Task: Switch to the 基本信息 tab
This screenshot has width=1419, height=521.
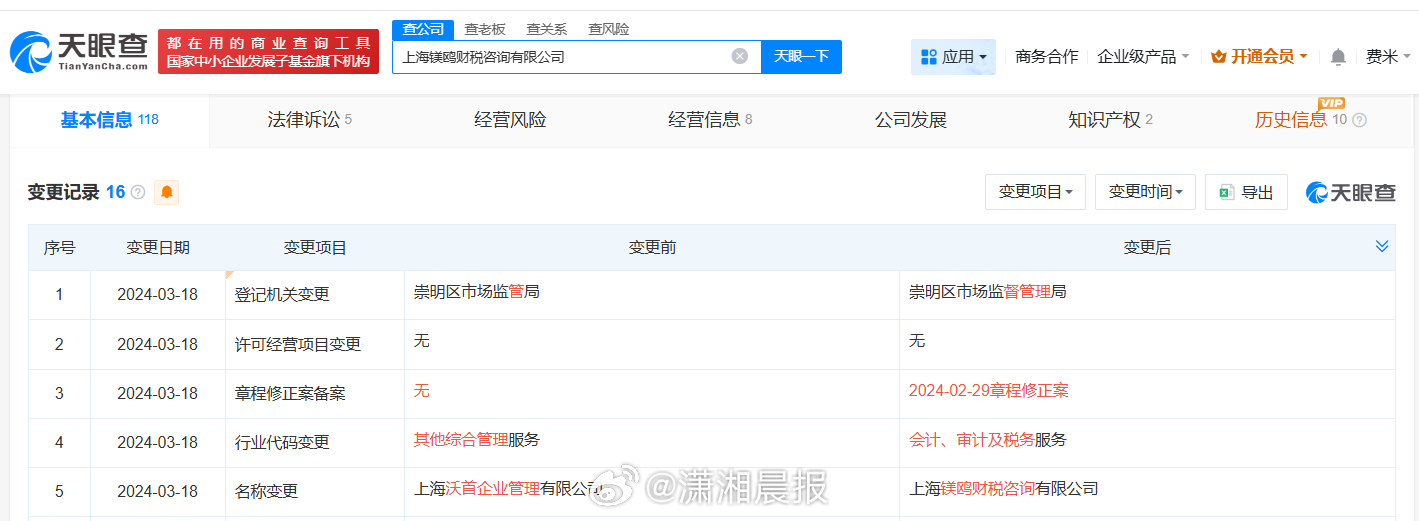Action: (x=110, y=120)
